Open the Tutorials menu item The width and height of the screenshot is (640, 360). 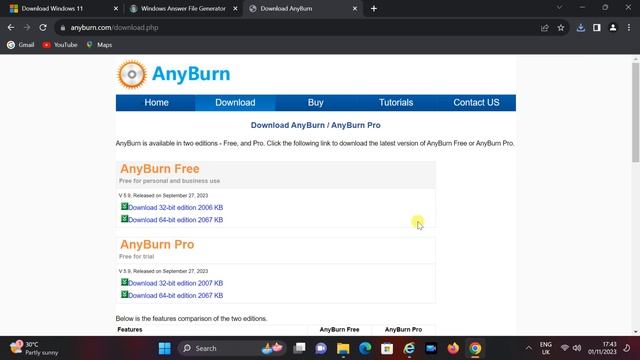coord(396,102)
